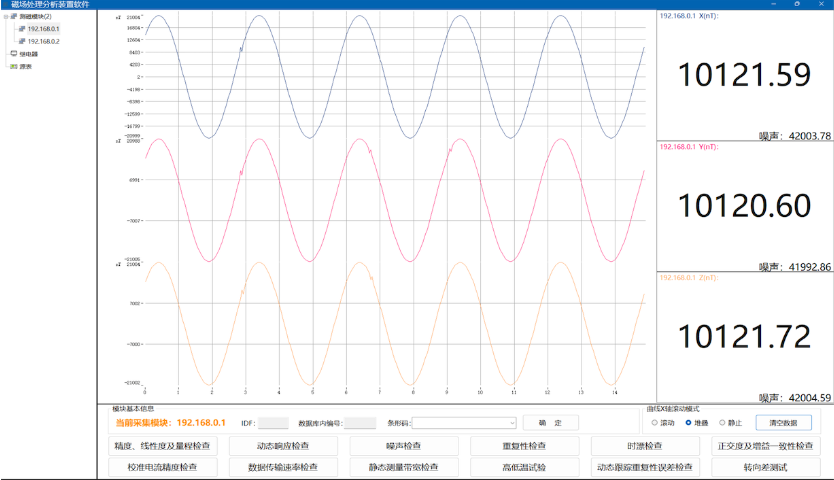Select the 静止 static mode radio button
Viewport: 834px width, 480px height.
coord(722,423)
